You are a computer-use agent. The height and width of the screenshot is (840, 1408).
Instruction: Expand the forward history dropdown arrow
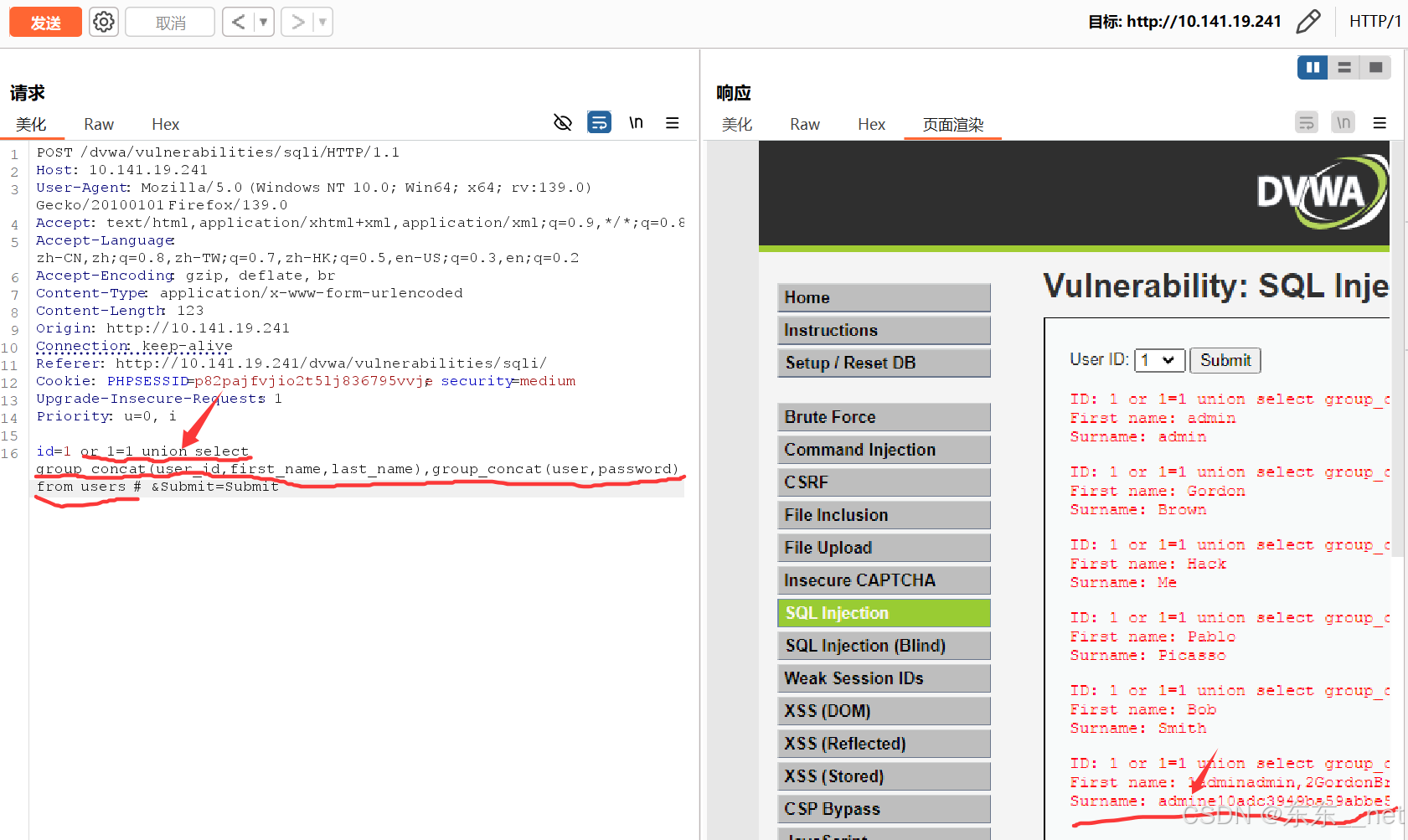(322, 22)
